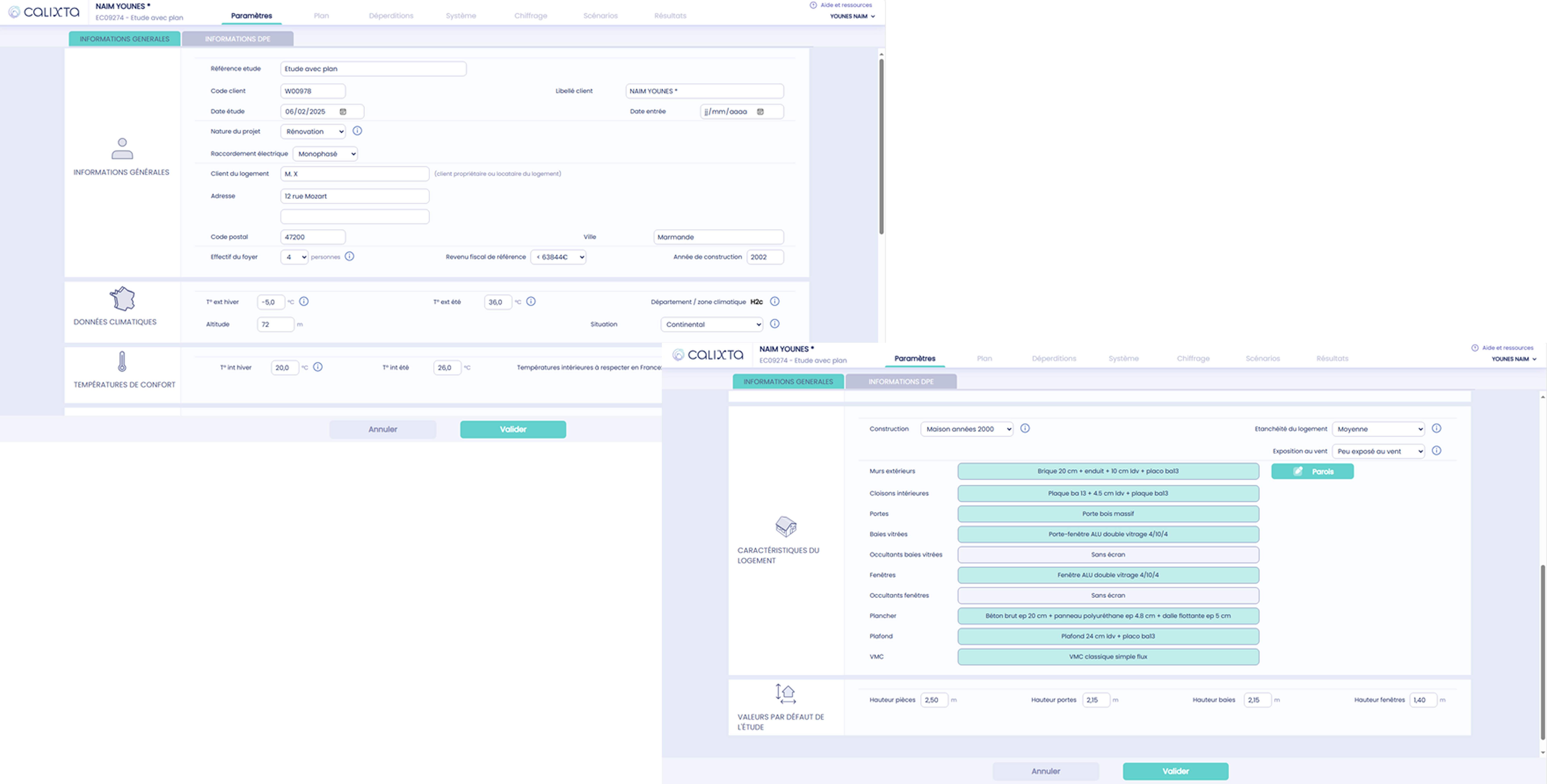Open the Effectif du foyer dropdown showing 4
The width and height of the screenshot is (1547, 784).
[294, 257]
